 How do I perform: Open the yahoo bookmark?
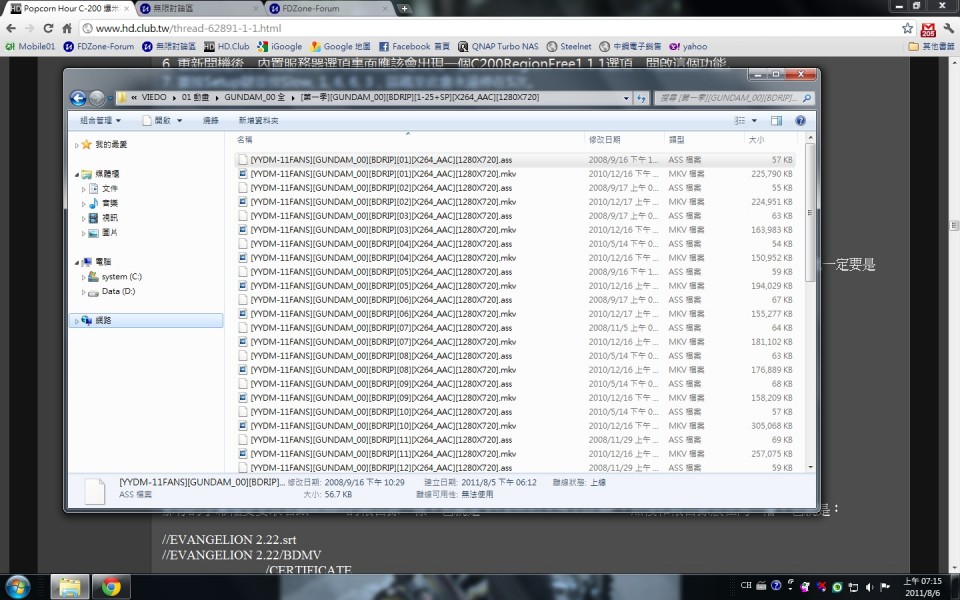688,47
